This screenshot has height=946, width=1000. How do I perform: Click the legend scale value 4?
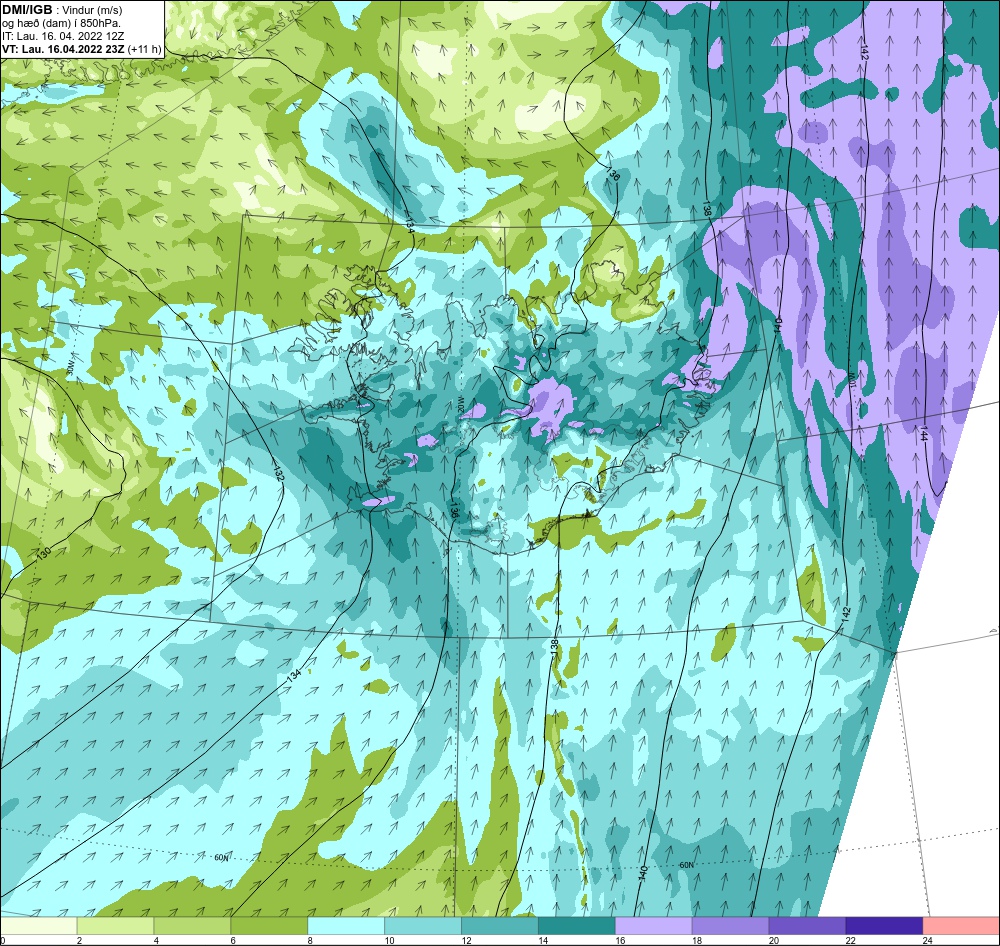156,940
